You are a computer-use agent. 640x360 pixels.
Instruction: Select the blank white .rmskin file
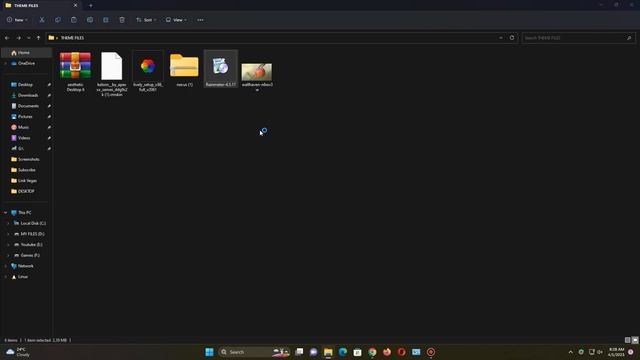(112, 73)
